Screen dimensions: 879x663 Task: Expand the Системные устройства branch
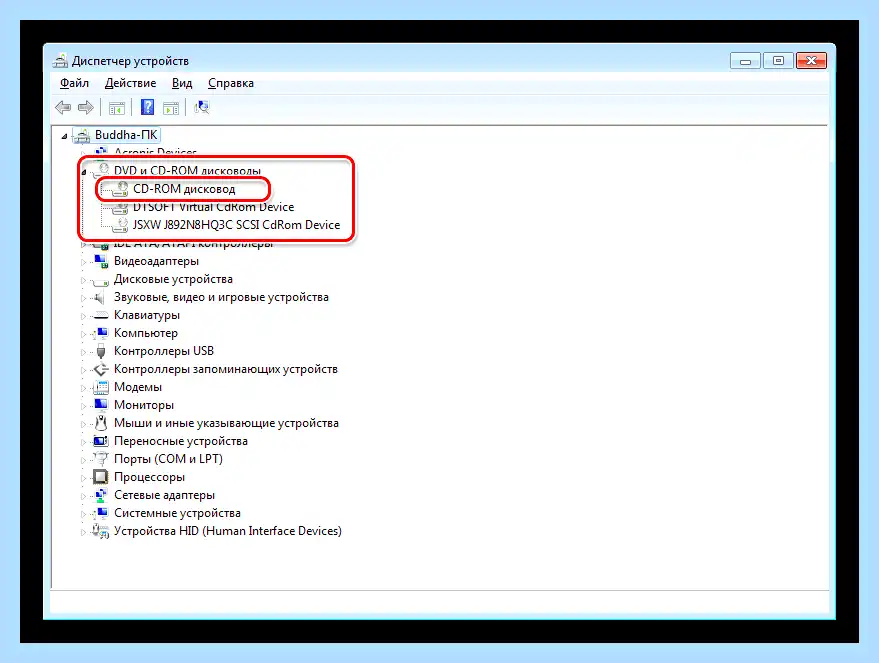point(84,513)
